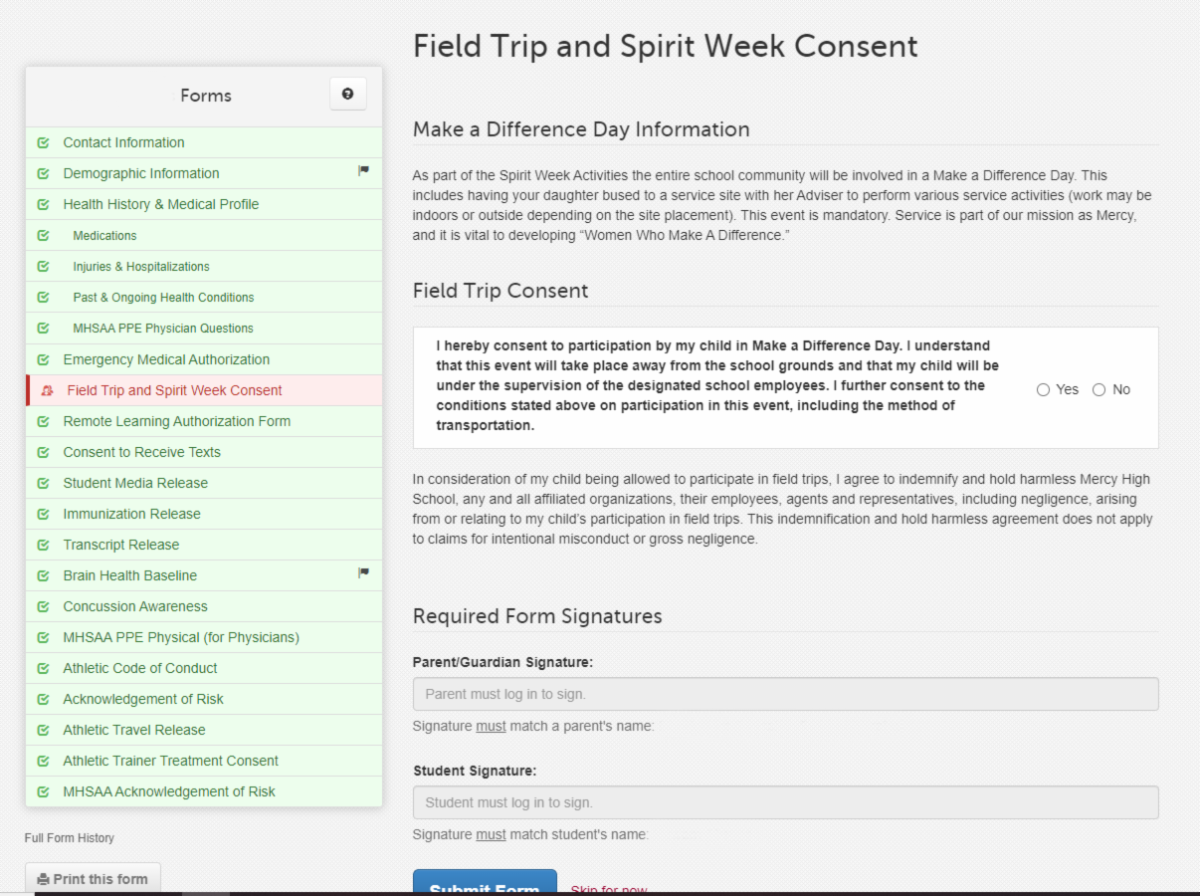Select No for field trip consent
Screen dimensions: 1200x896
coord(1099,390)
